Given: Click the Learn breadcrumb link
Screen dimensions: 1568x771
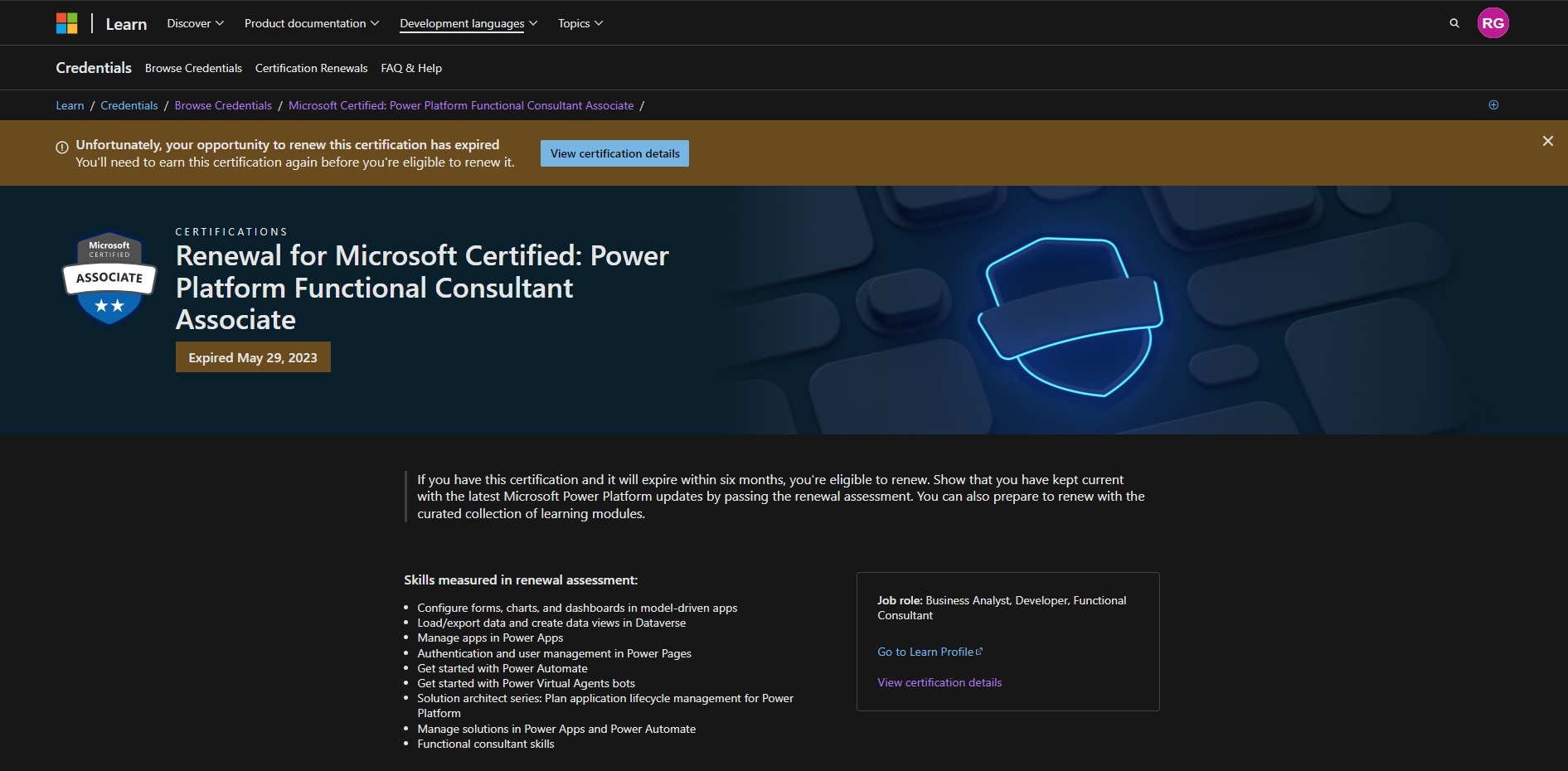Looking at the screenshot, I should pos(70,105).
